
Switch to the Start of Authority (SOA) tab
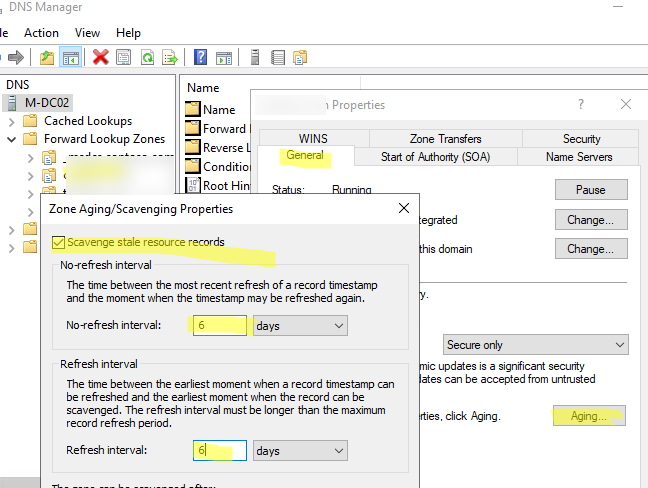(x=436, y=157)
